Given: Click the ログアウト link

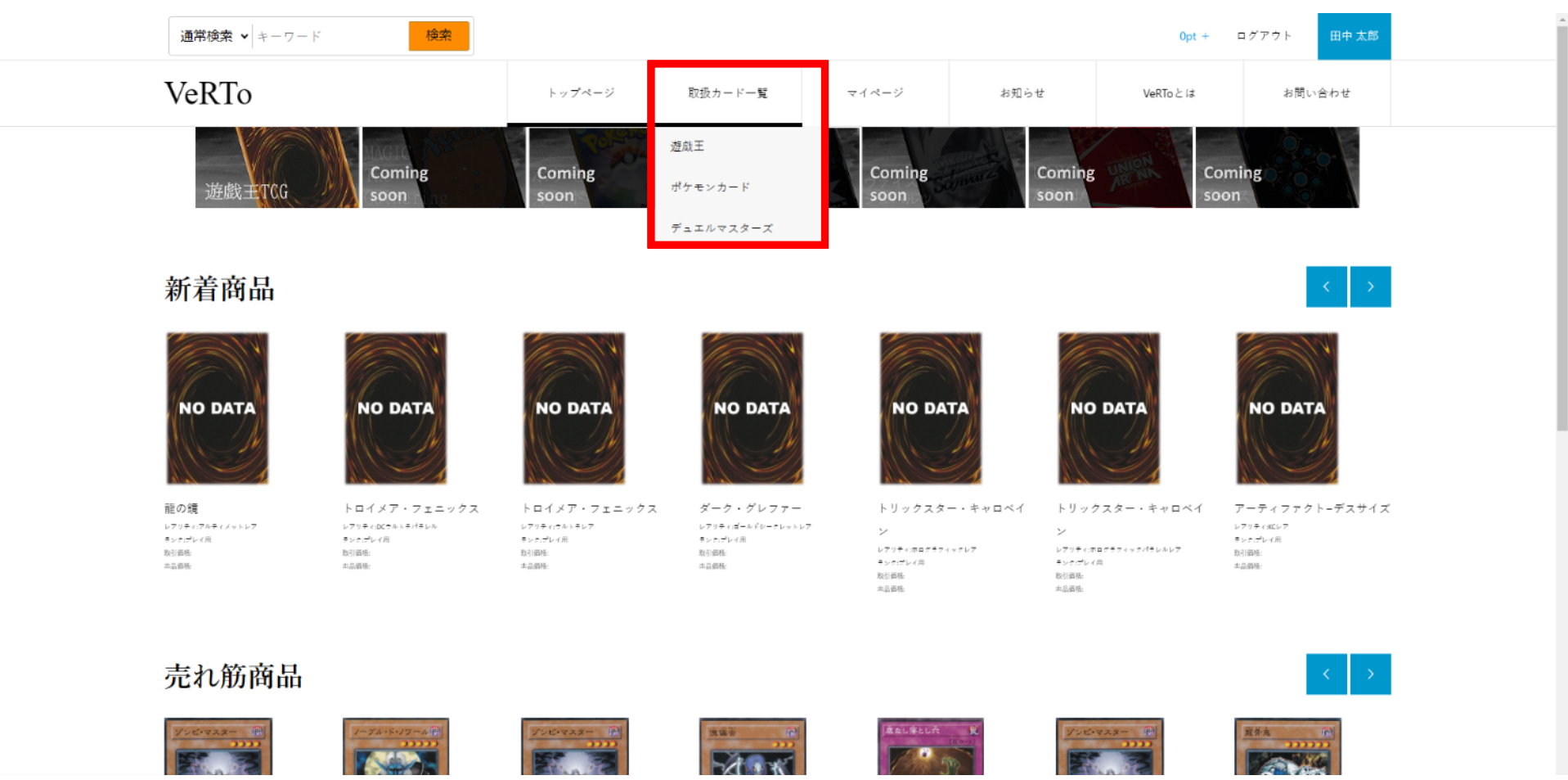Looking at the screenshot, I should tap(1264, 36).
